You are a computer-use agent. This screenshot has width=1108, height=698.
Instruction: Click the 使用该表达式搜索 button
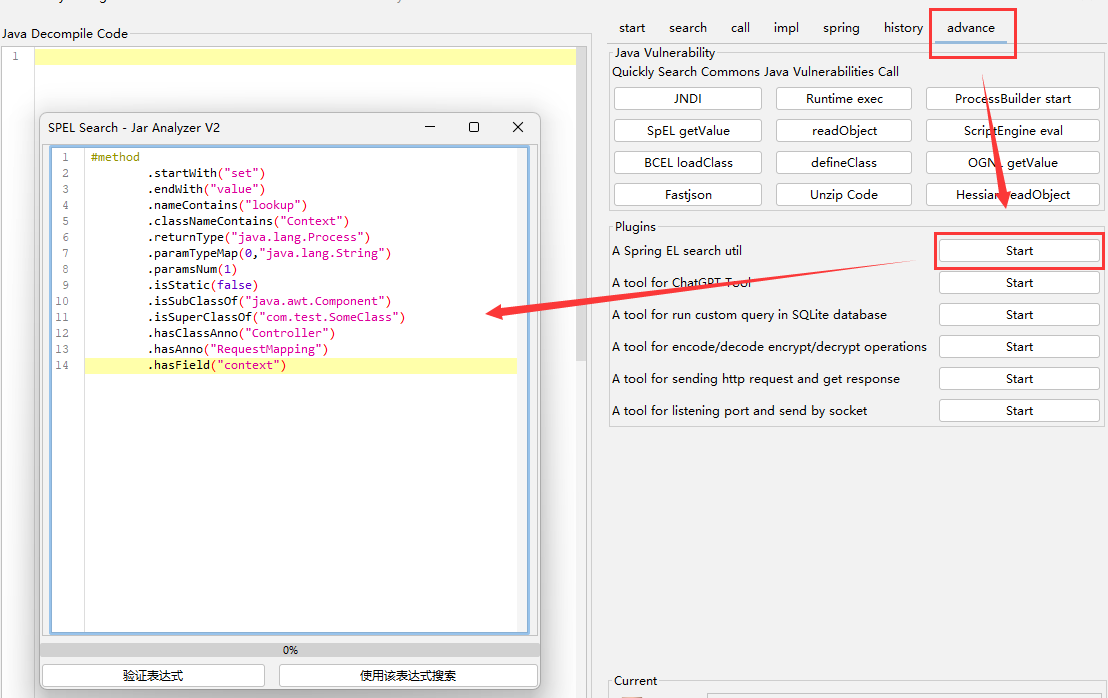click(408, 676)
